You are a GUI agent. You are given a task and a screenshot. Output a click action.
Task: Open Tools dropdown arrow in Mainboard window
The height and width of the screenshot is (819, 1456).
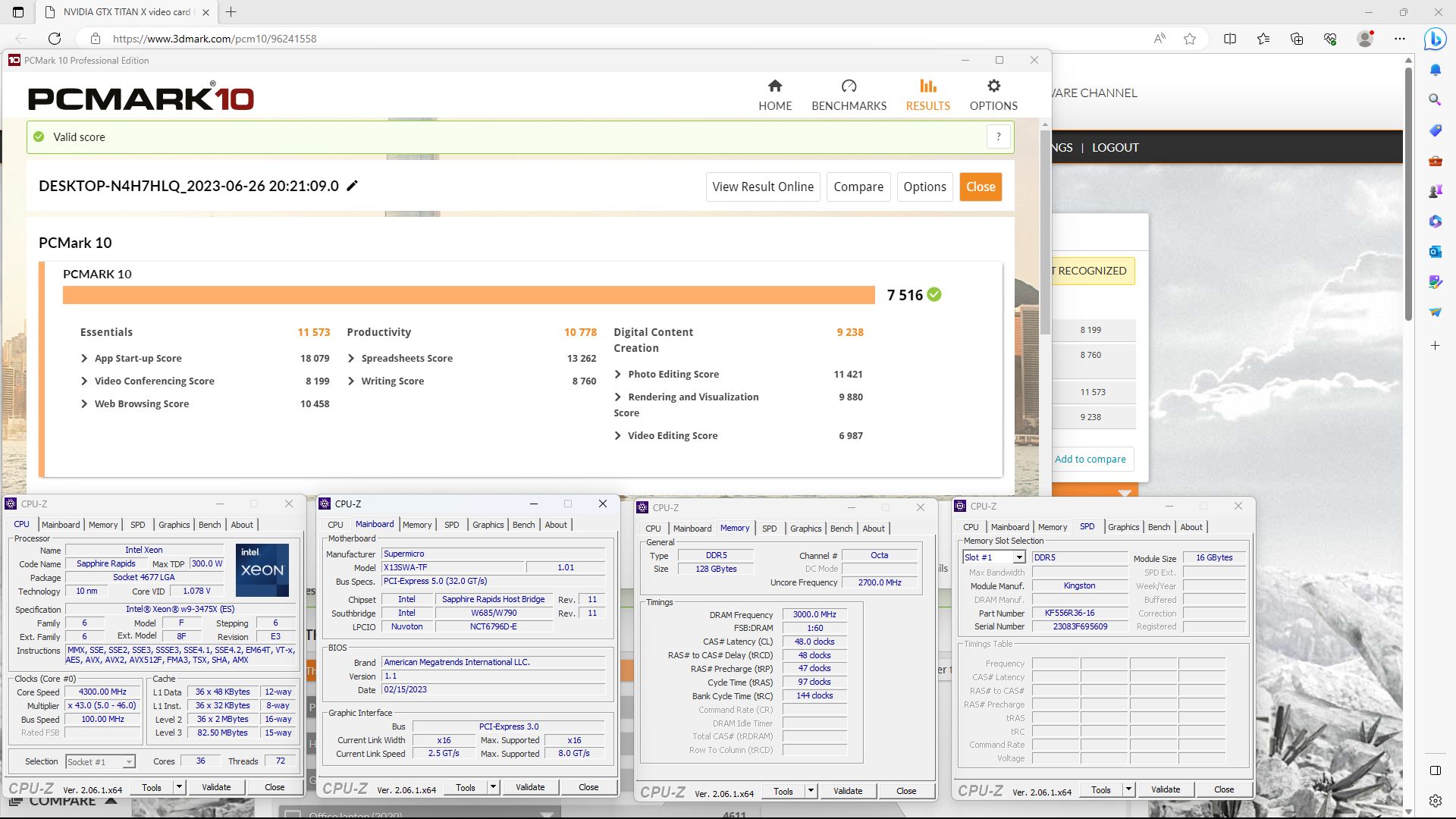click(x=494, y=787)
